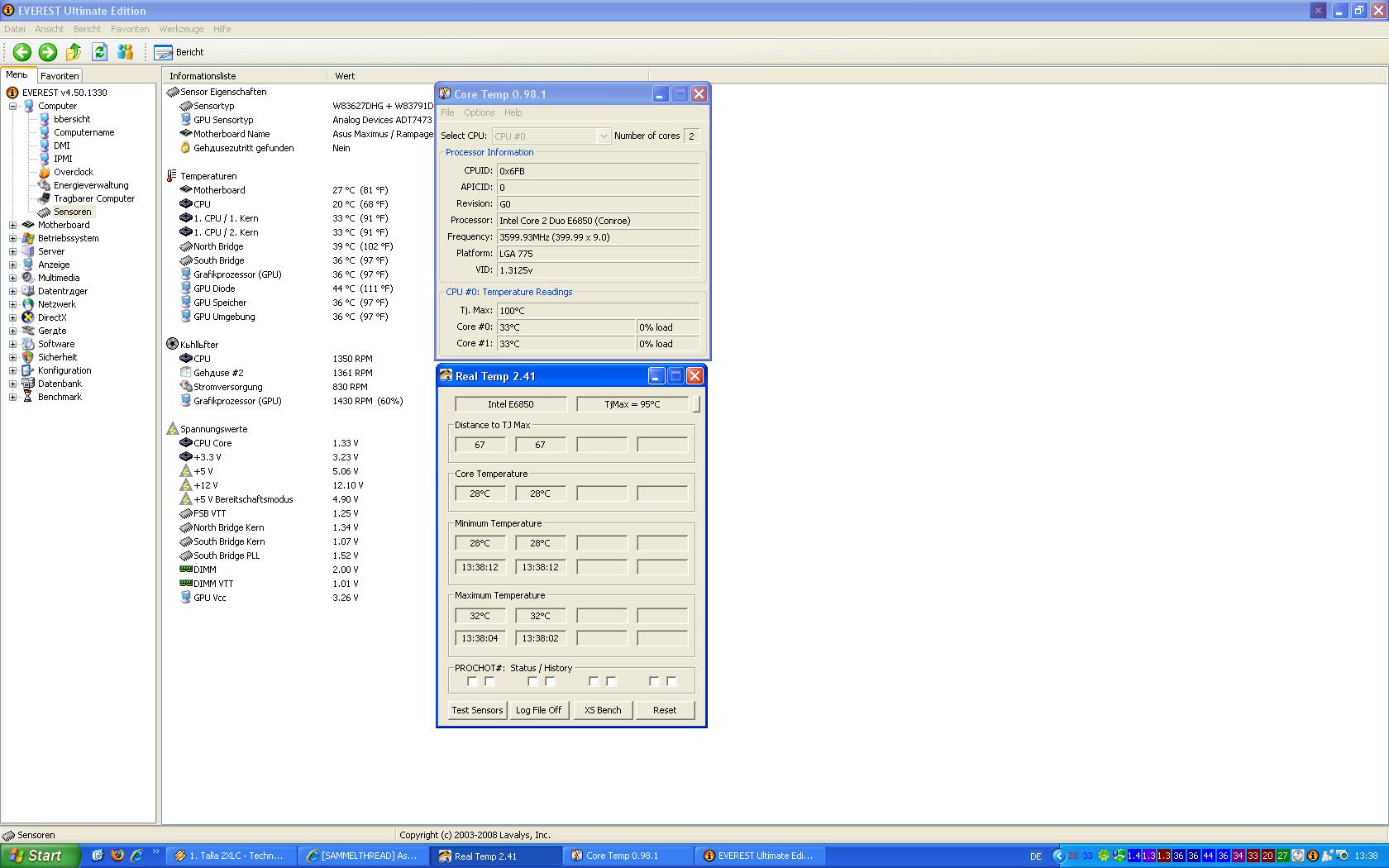Refresh the EVEREST sensor readings
This screenshot has height=868, width=1389.
pyautogui.click(x=100, y=52)
